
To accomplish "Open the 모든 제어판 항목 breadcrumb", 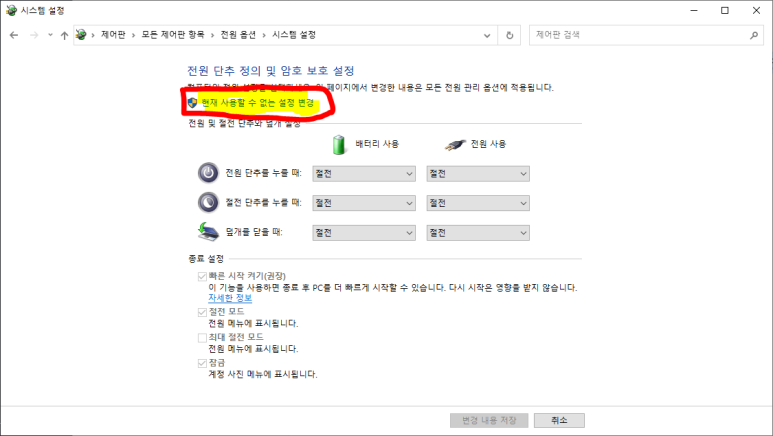I will (173, 35).
